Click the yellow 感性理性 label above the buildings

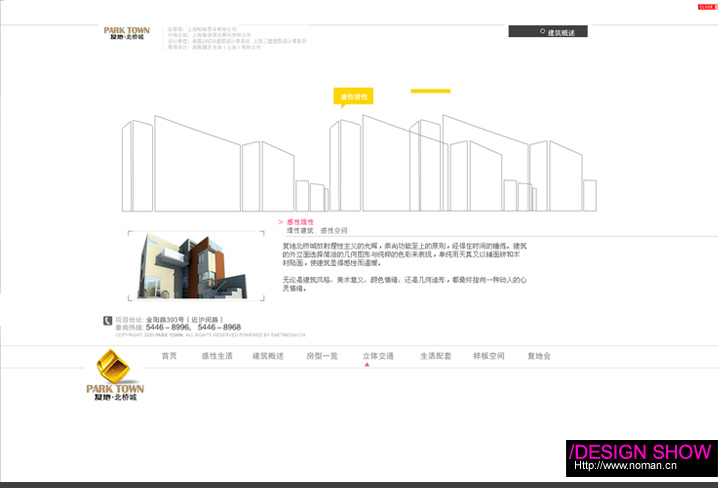354,97
